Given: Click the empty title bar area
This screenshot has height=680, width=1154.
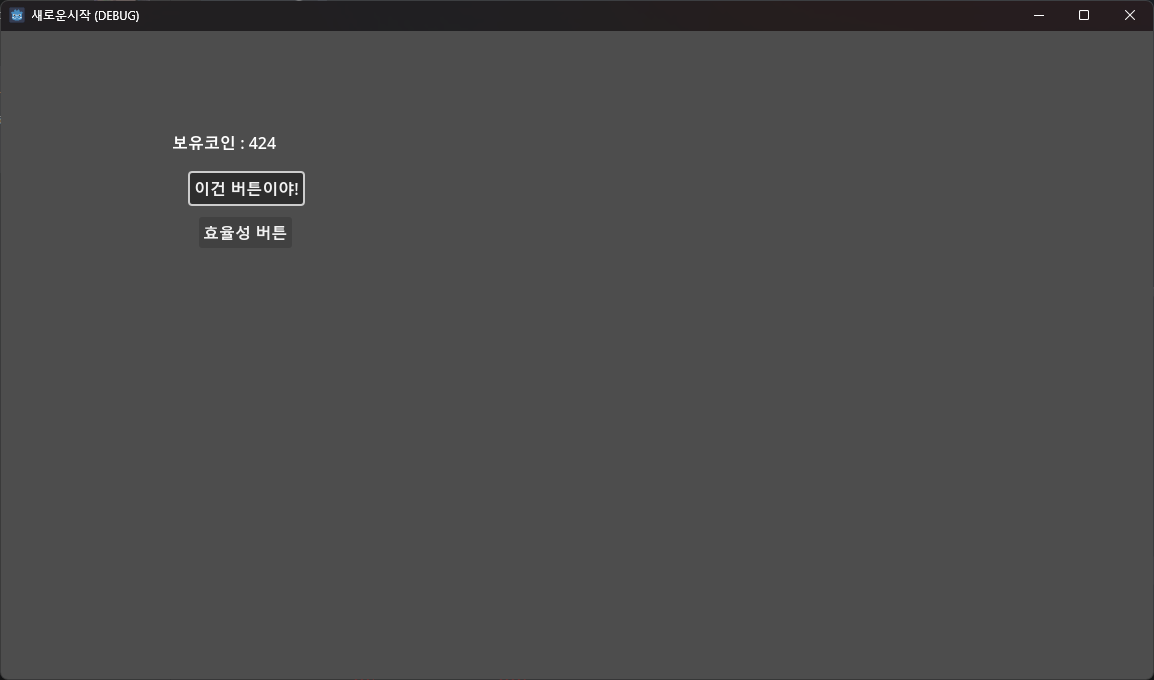Looking at the screenshot, I should tap(574, 15).
